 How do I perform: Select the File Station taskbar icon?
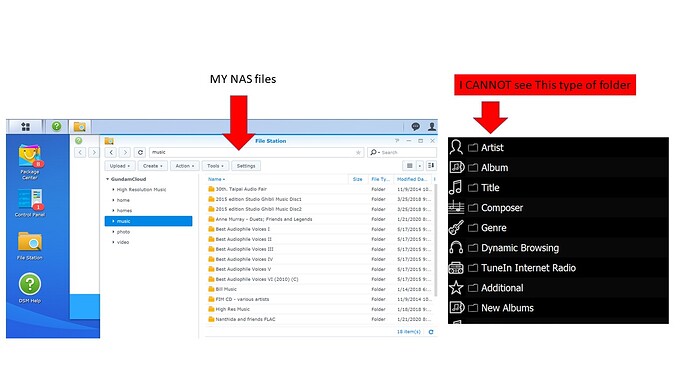coord(80,127)
